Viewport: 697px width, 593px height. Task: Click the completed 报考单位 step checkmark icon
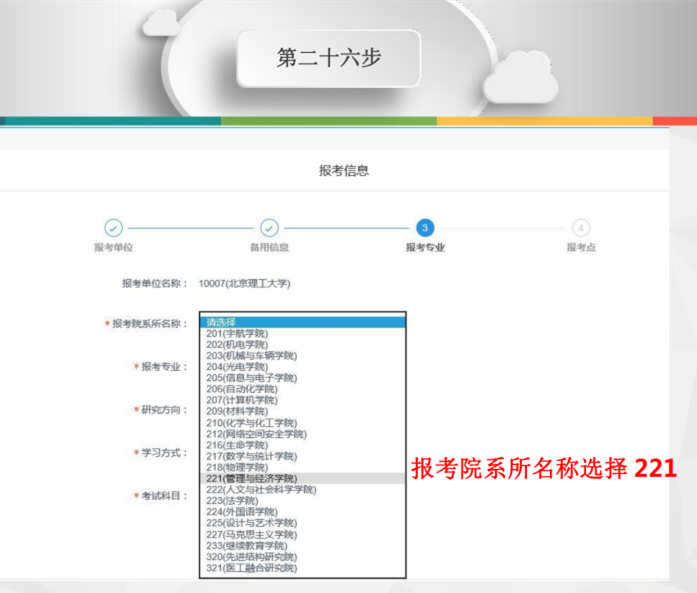(x=113, y=228)
